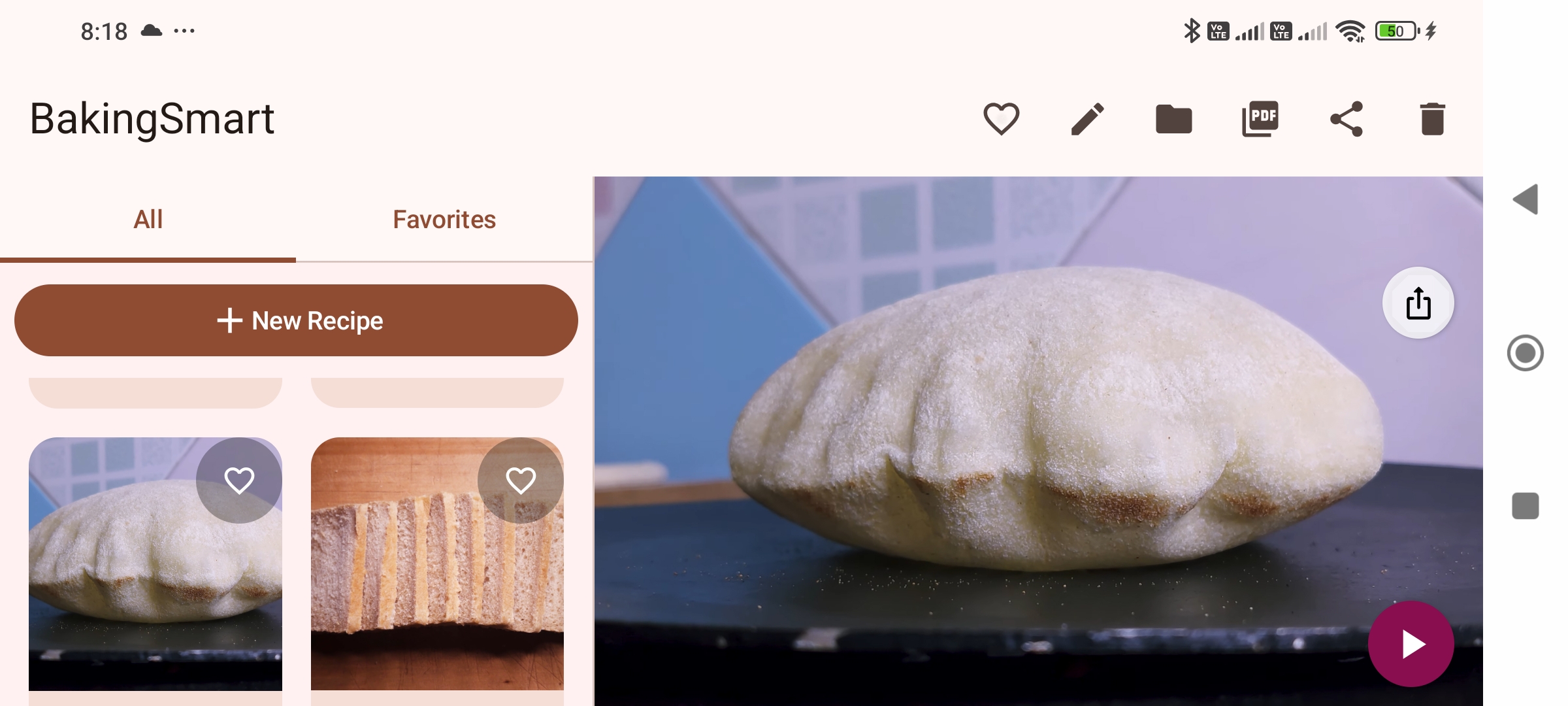This screenshot has height=706, width=1568.
Task: Switch to the Favorites tab
Action: click(x=444, y=220)
